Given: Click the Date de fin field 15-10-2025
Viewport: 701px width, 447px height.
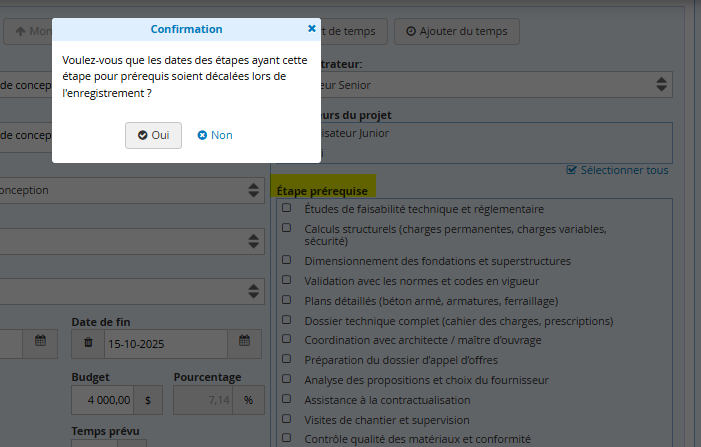Looking at the screenshot, I should click(166, 344).
